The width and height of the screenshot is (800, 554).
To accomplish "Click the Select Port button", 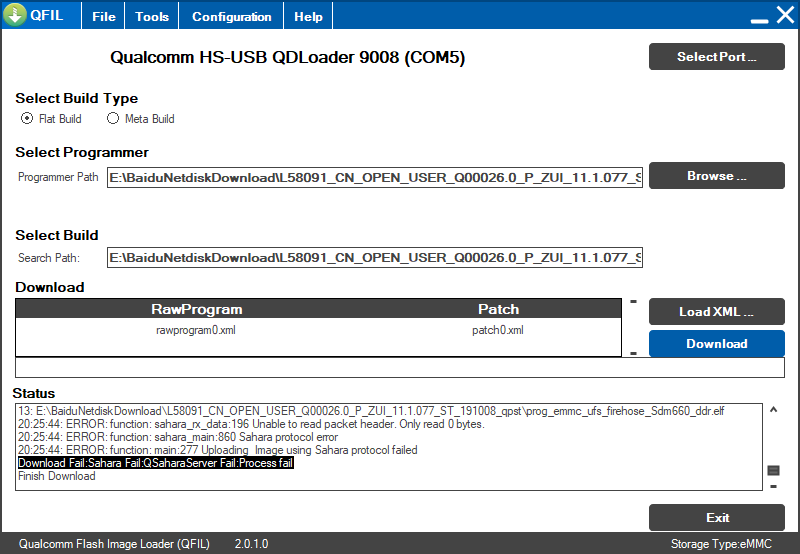I will tap(716, 57).
